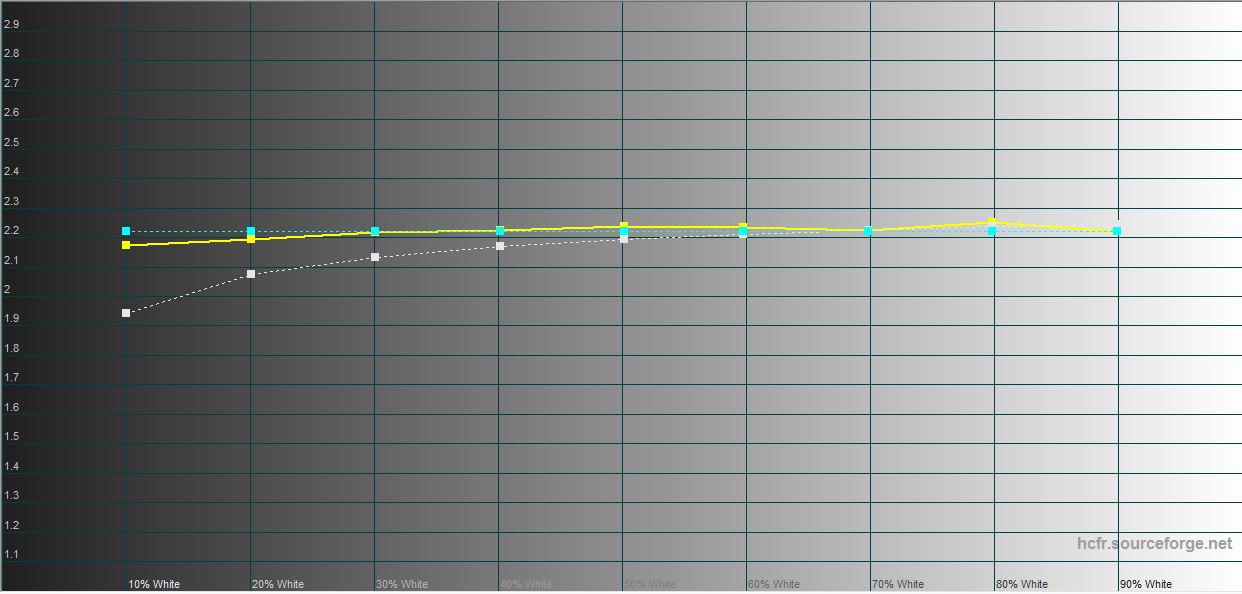Select the "20% White" x-axis label
Image resolution: width=1242 pixels, height=594 pixels.
278,584
